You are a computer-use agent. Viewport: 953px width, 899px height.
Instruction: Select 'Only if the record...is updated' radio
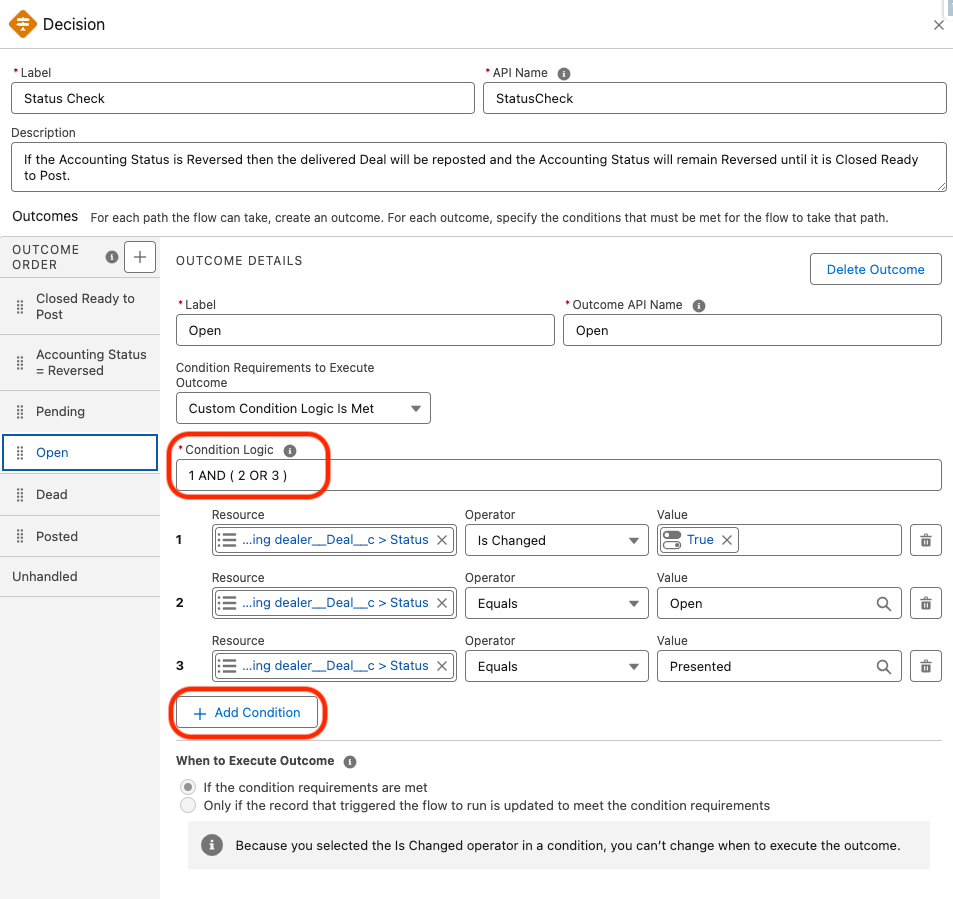[x=188, y=805]
